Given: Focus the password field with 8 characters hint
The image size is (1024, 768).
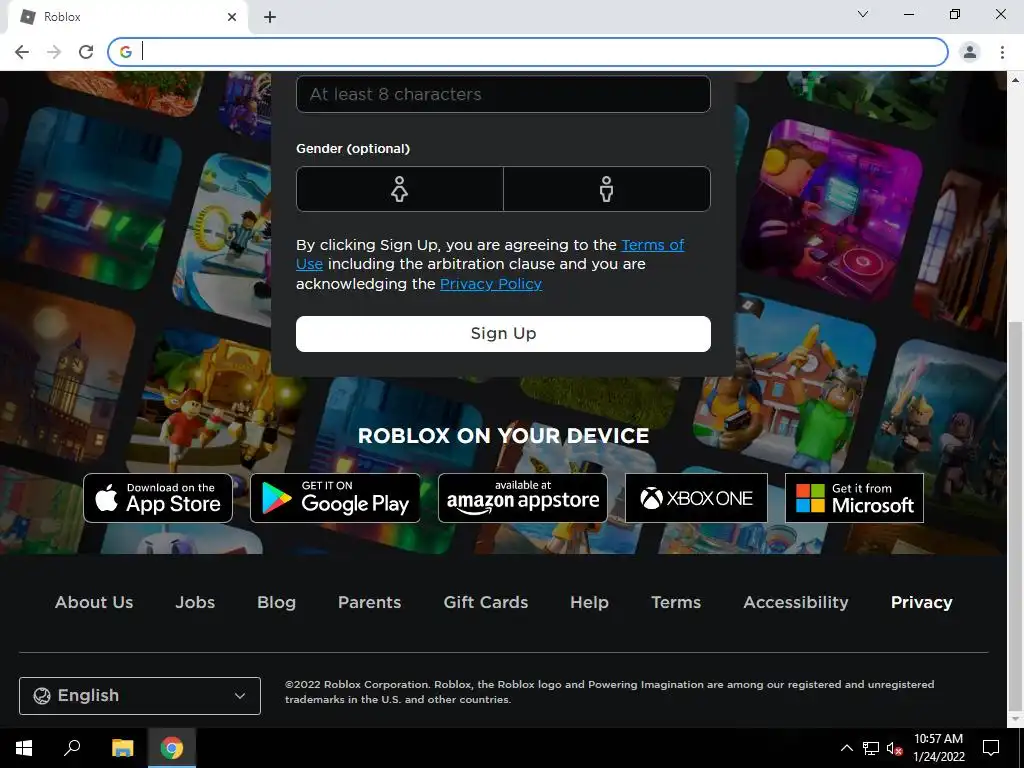Looking at the screenshot, I should tap(503, 94).
